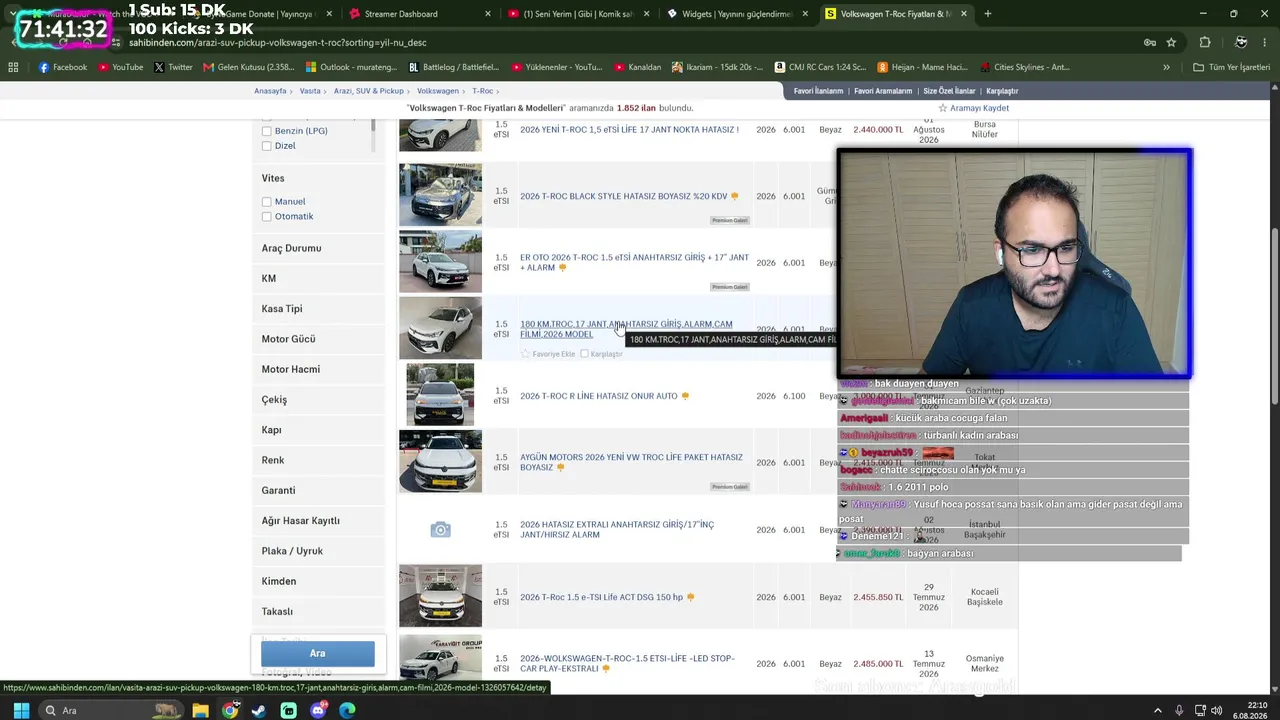Open the Battlelog bookmark
Viewport: 1280px width, 720px height.
point(454,67)
